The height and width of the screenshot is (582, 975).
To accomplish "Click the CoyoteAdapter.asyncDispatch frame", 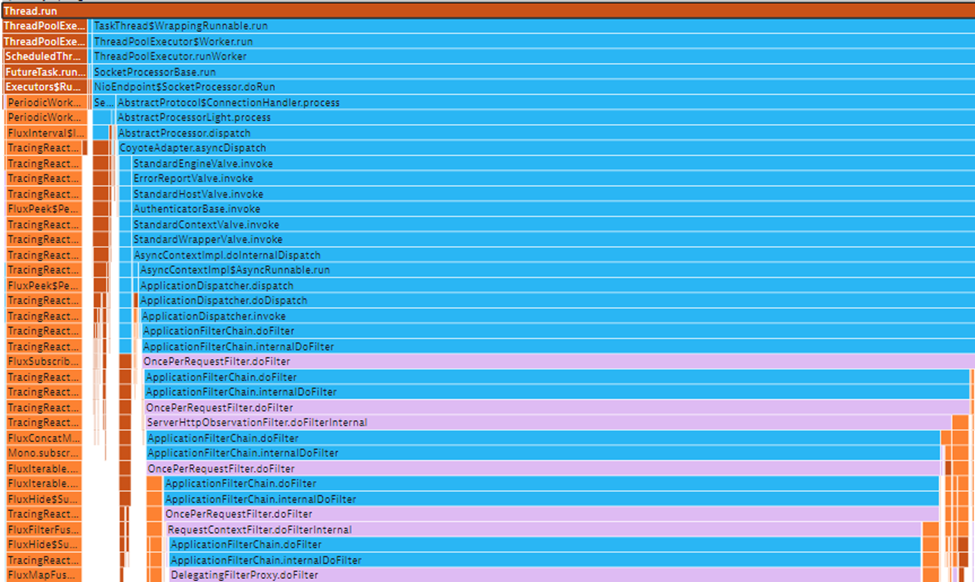I will pos(545,148).
